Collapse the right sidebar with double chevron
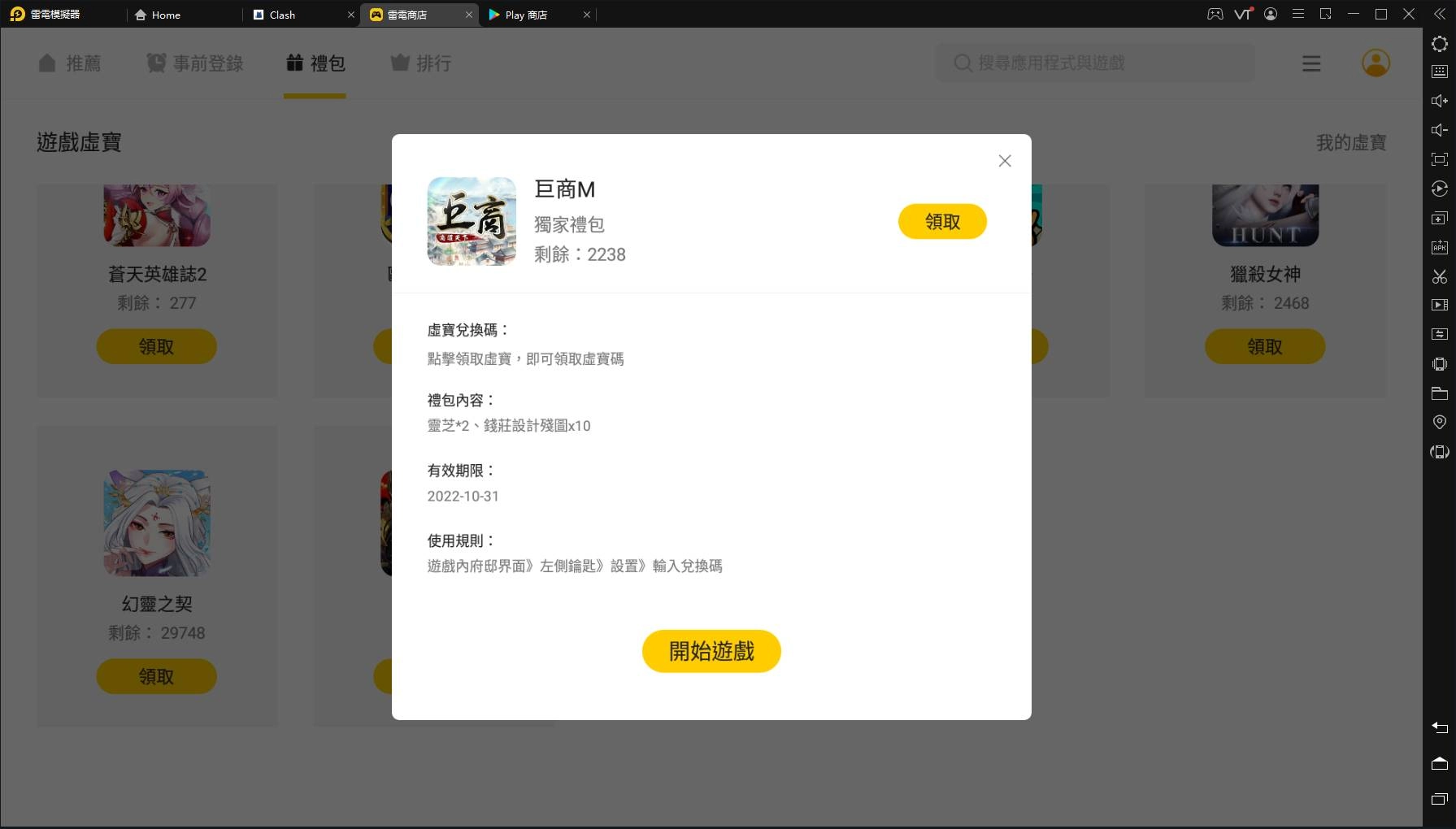The width and height of the screenshot is (1456, 829). click(x=1439, y=14)
